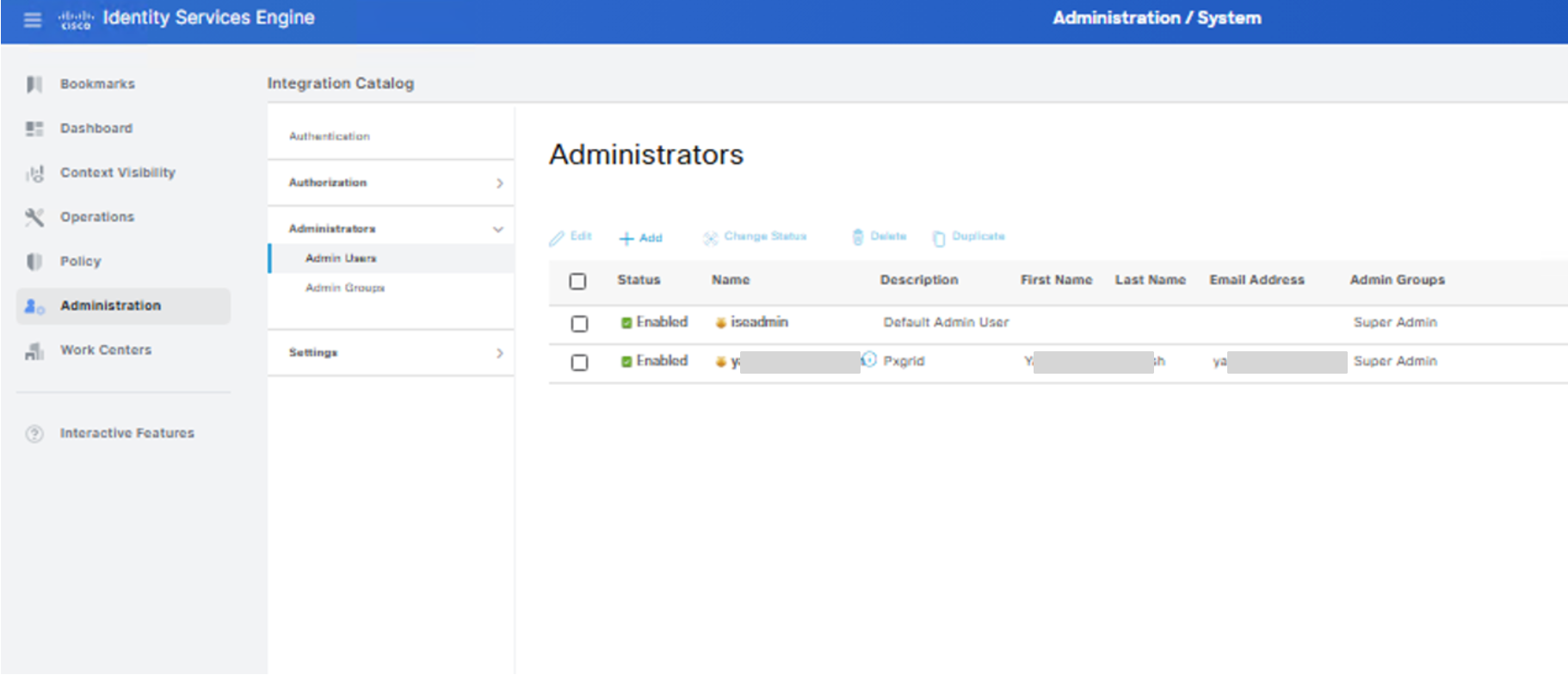Screen dimensions: 1568x675
Task: Open Interactive Features
Action: 127,433
